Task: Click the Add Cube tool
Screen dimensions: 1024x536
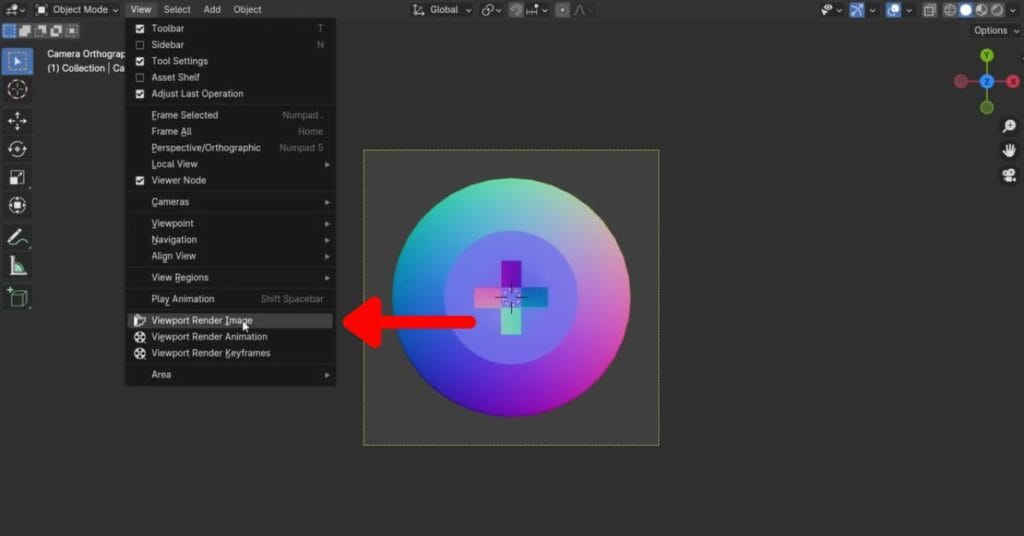Action: coord(17,297)
